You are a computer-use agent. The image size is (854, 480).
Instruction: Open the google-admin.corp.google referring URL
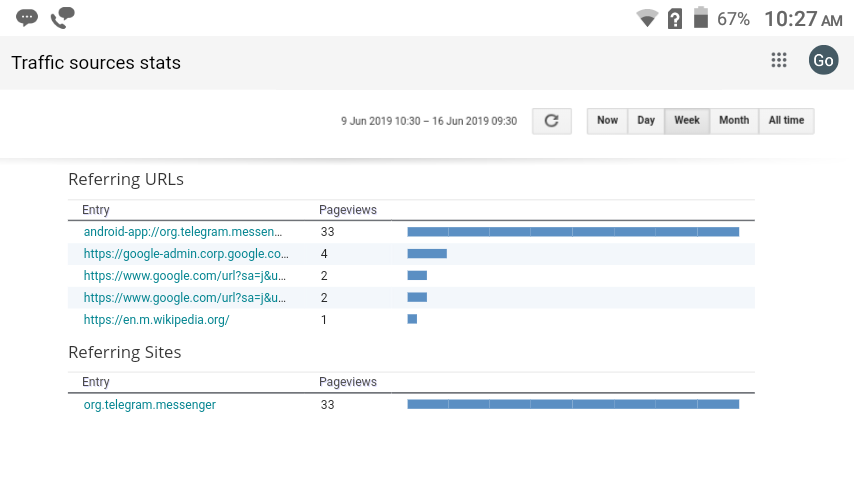[x=186, y=254]
